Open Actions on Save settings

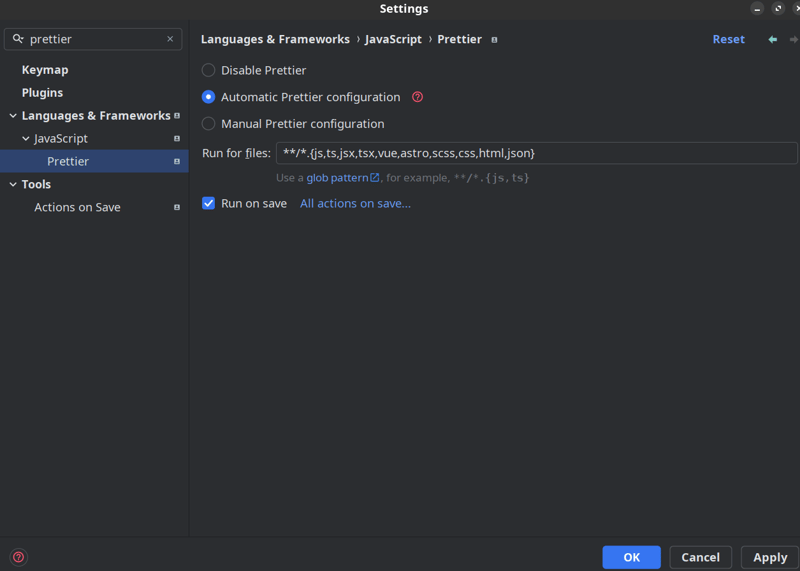(x=77, y=207)
